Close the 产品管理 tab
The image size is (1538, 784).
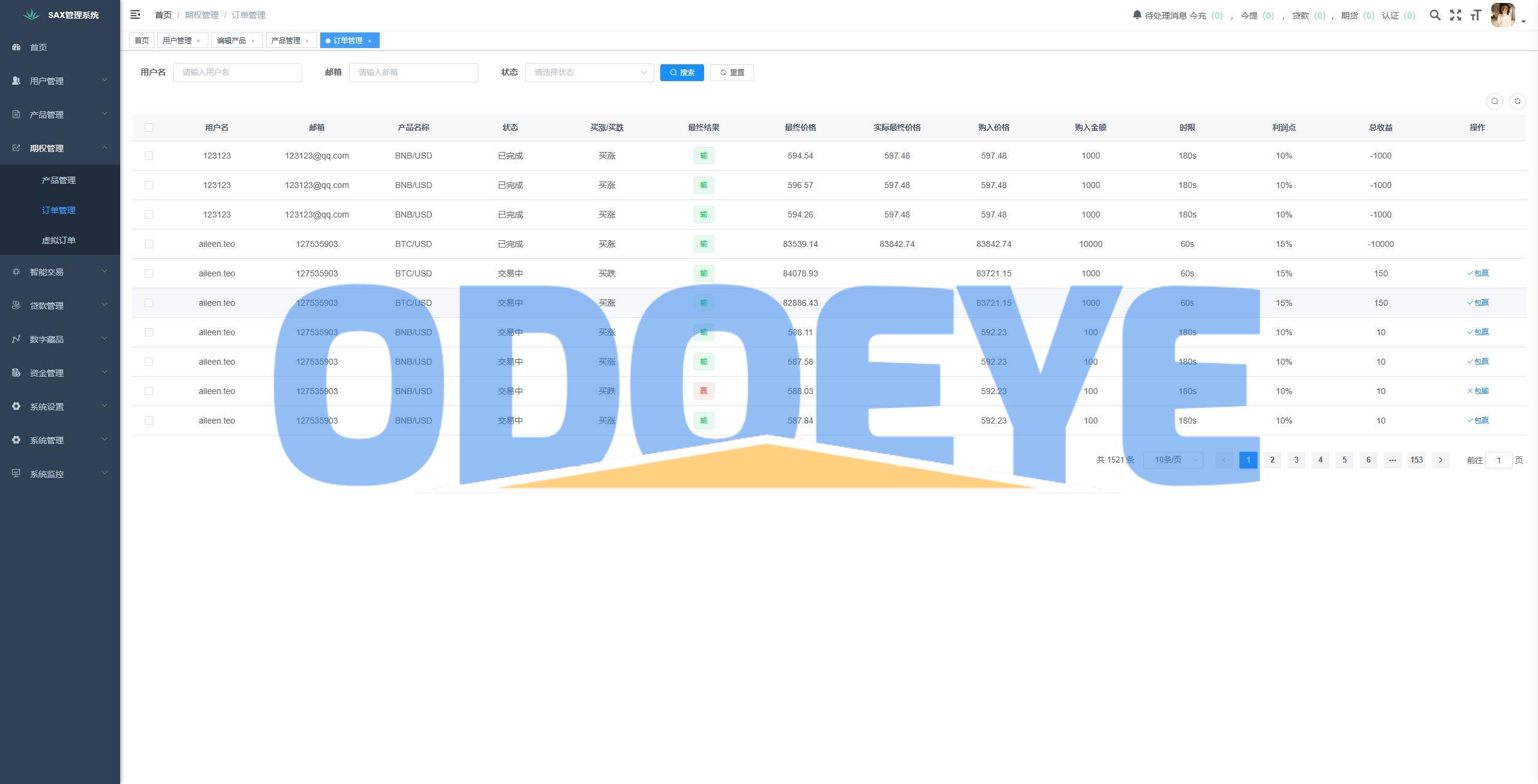pos(307,41)
